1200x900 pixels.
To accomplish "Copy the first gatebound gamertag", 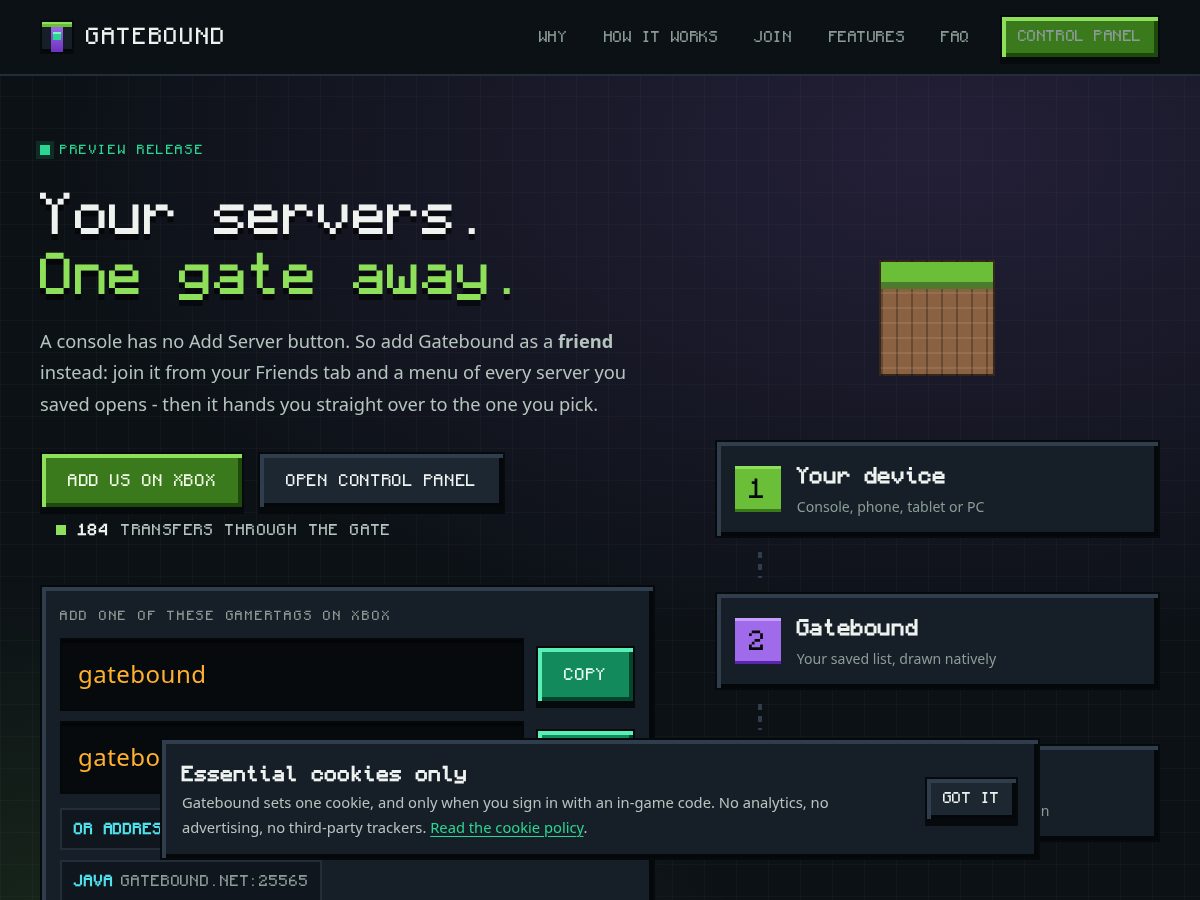I will [584, 675].
